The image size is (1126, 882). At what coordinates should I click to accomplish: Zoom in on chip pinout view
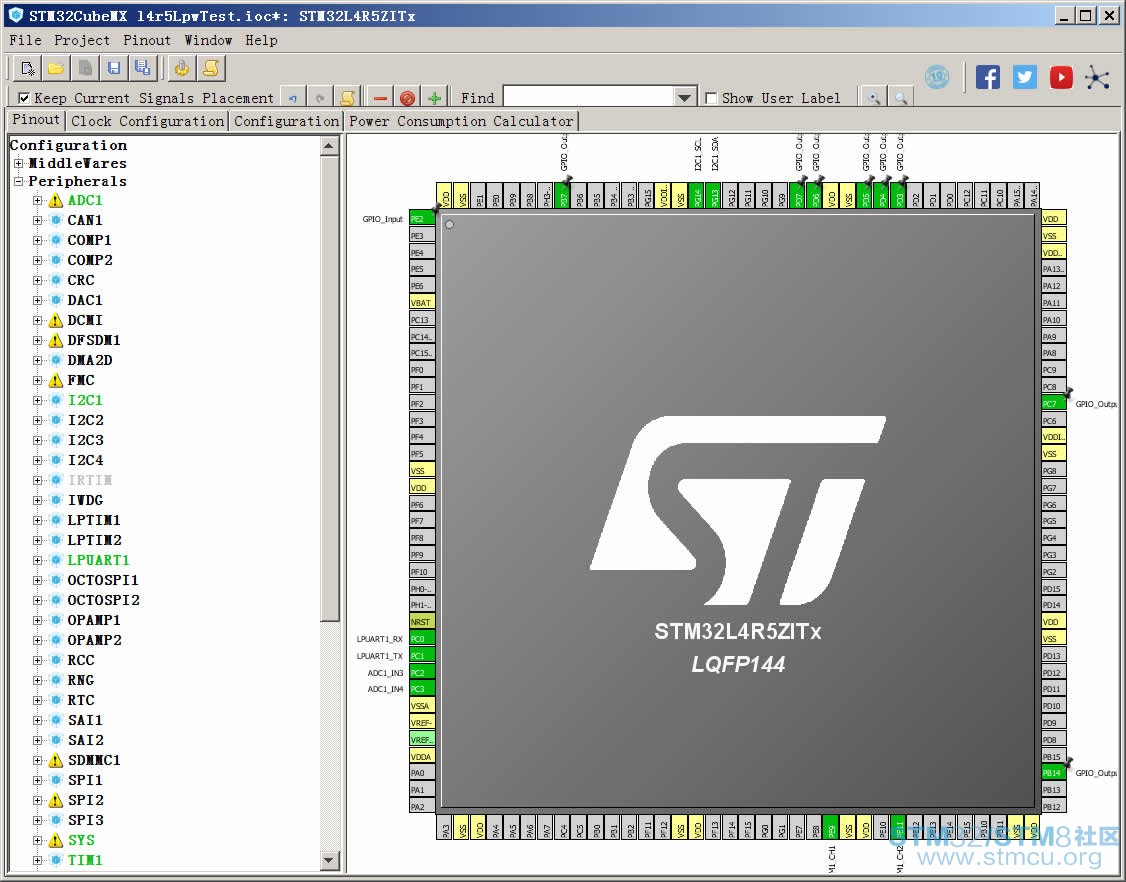[x=873, y=98]
